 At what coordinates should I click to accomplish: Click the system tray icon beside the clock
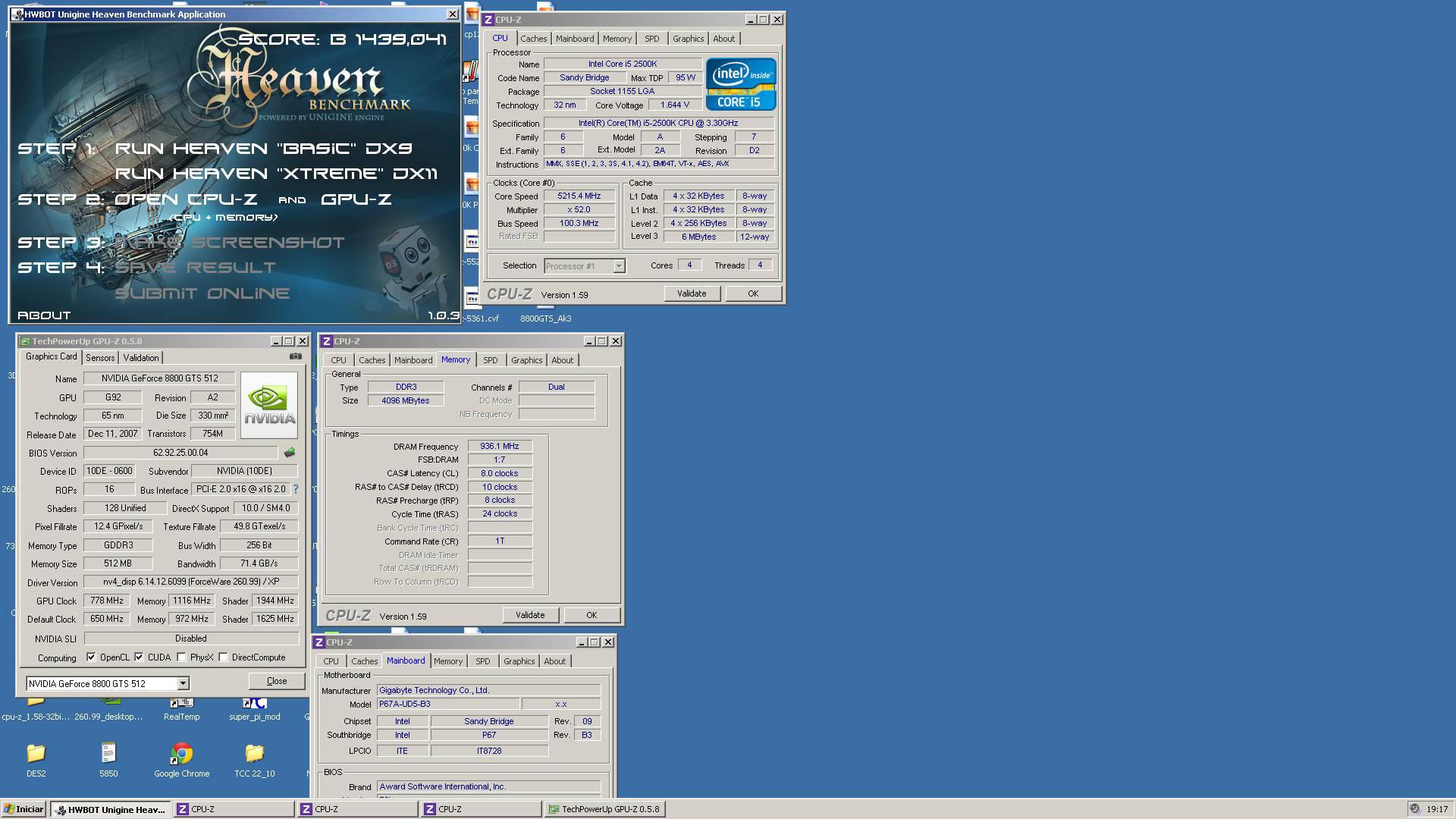[x=1414, y=809]
